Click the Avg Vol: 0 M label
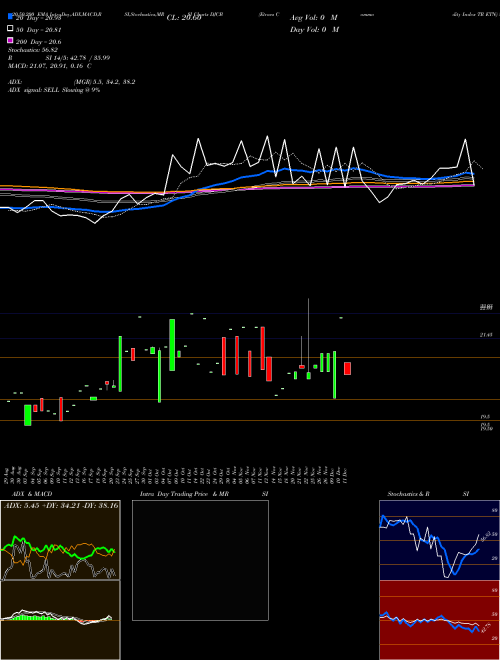 click(314, 18)
